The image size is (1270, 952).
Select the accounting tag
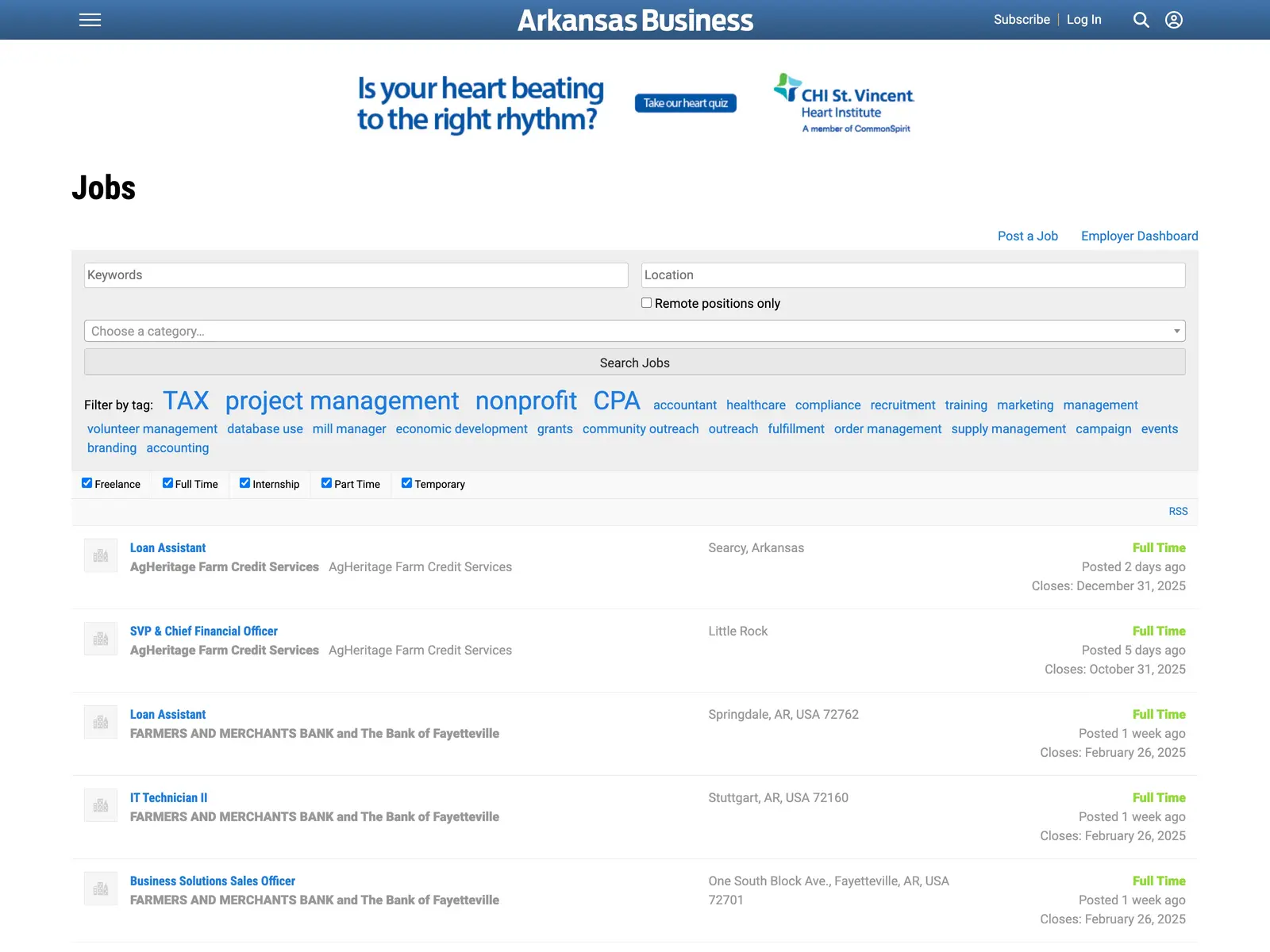tap(178, 448)
